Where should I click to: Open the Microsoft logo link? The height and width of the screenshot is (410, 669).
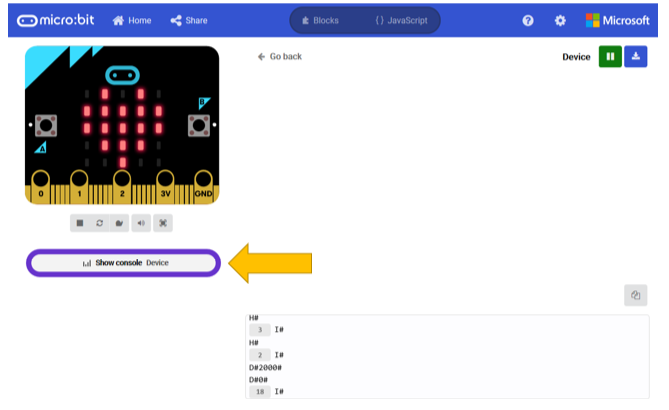(x=617, y=20)
